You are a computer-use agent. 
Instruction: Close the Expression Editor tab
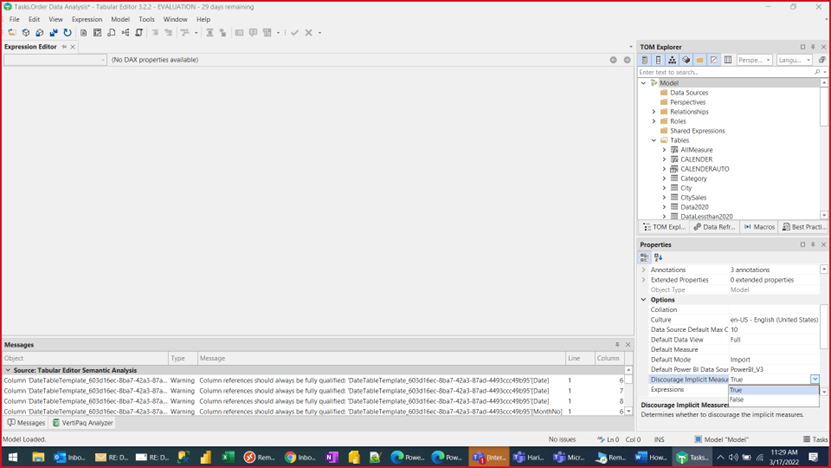pos(73,47)
